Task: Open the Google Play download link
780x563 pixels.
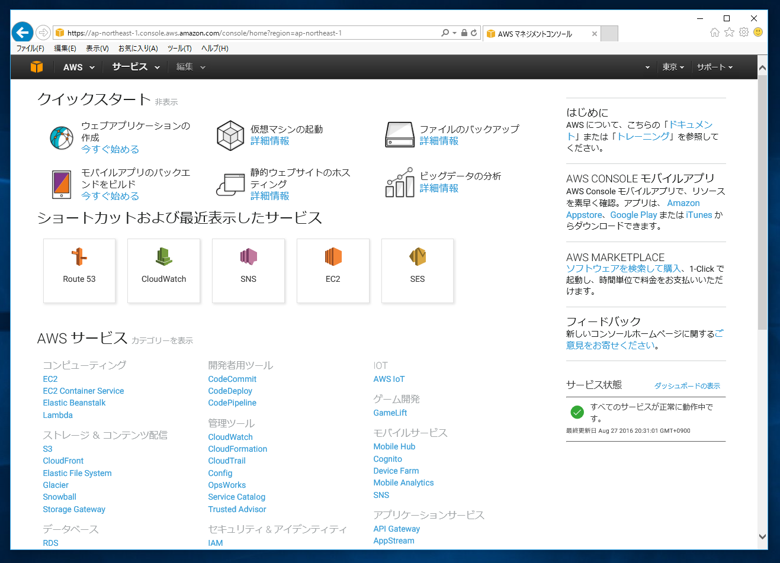Action: 633,215
